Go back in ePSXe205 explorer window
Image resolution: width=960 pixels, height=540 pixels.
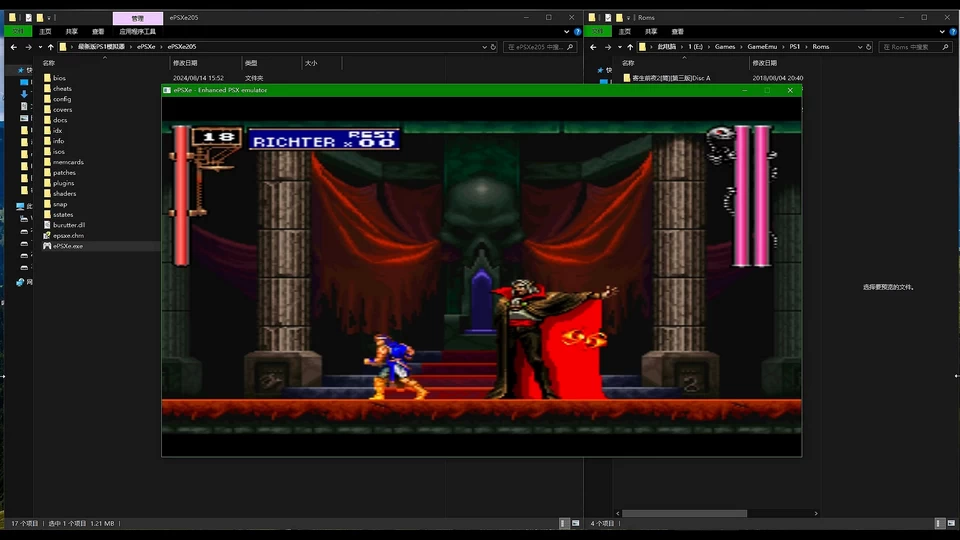[x=13, y=47]
